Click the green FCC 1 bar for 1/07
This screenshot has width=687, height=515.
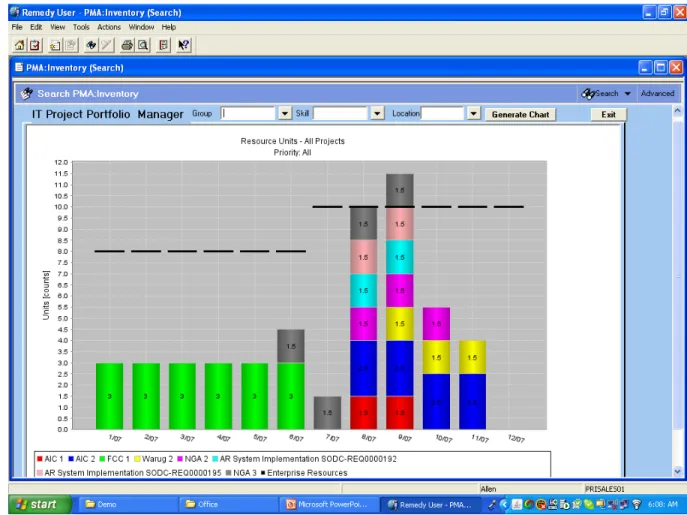point(110,396)
